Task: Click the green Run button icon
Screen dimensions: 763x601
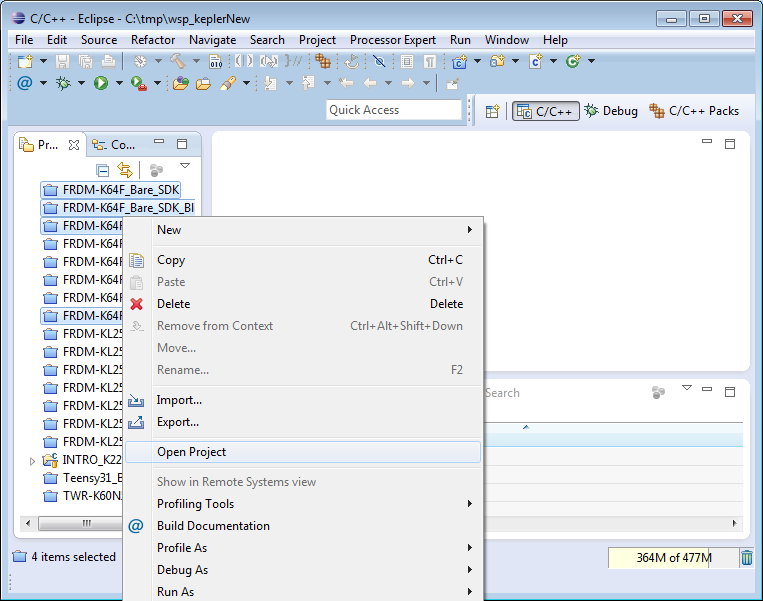Action: [101, 84]
